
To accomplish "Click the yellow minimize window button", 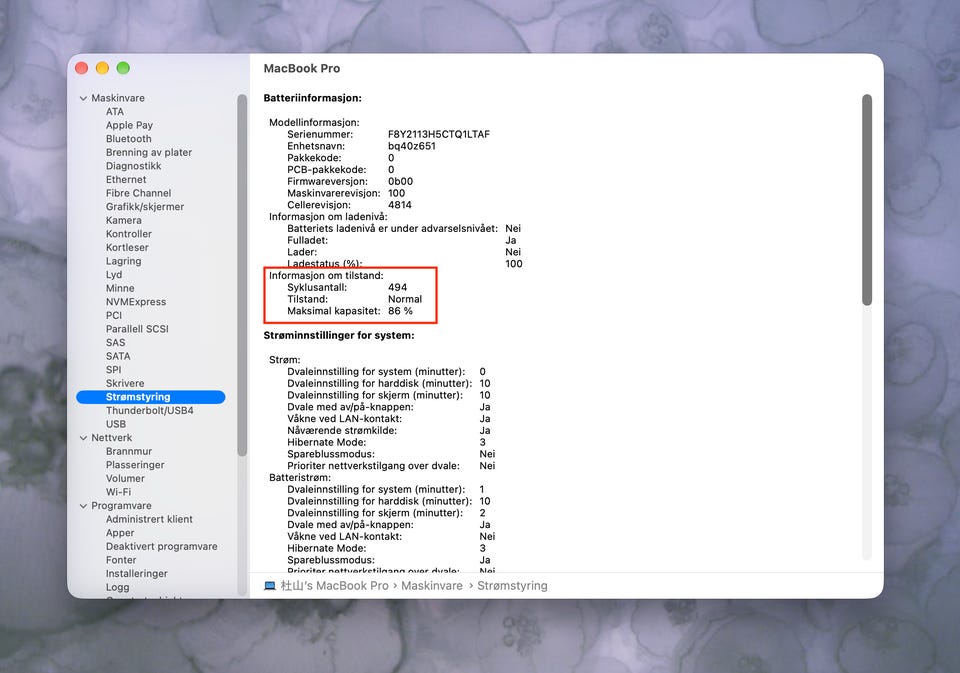I will point(102,68).
